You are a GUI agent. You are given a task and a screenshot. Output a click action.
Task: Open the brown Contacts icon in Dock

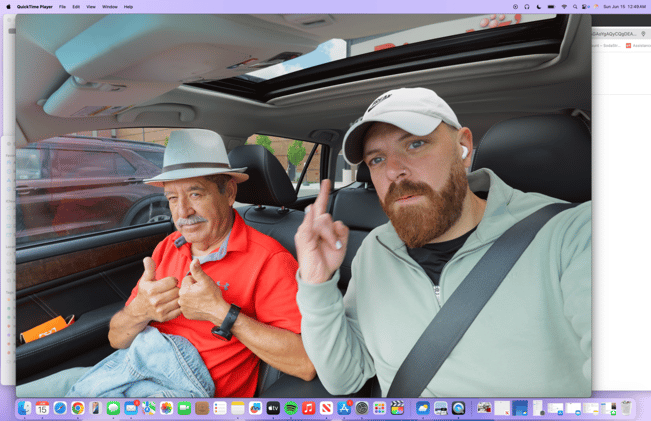202,408
